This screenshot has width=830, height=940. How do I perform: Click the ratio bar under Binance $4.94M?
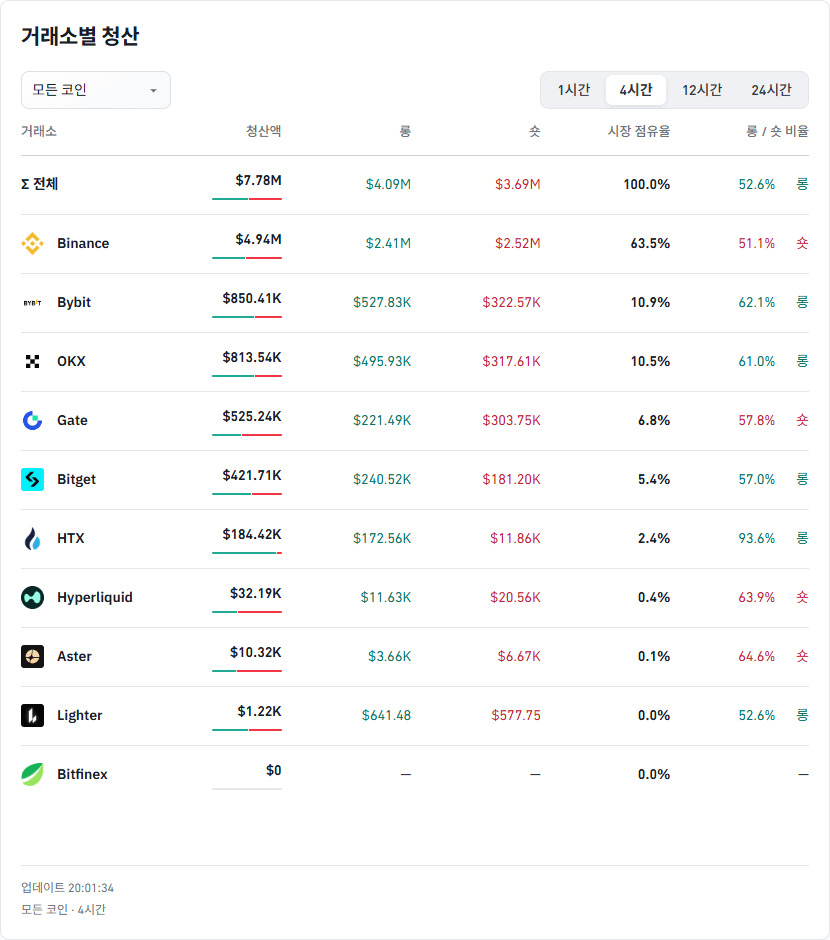[247, 258]
